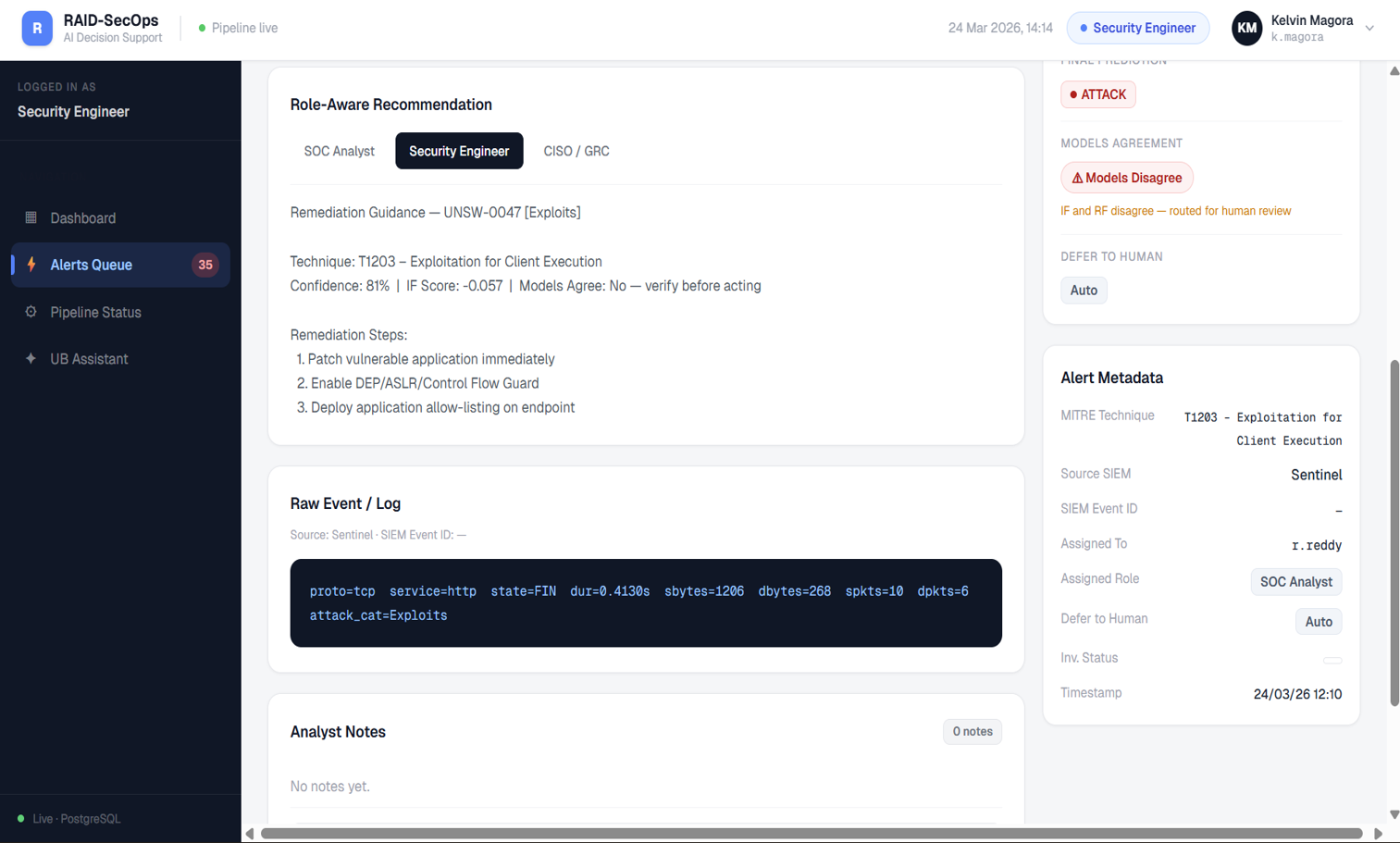Click the 35 alerts count badge
The height and width of the screenshot is (843, 1400).
(205, 265)
